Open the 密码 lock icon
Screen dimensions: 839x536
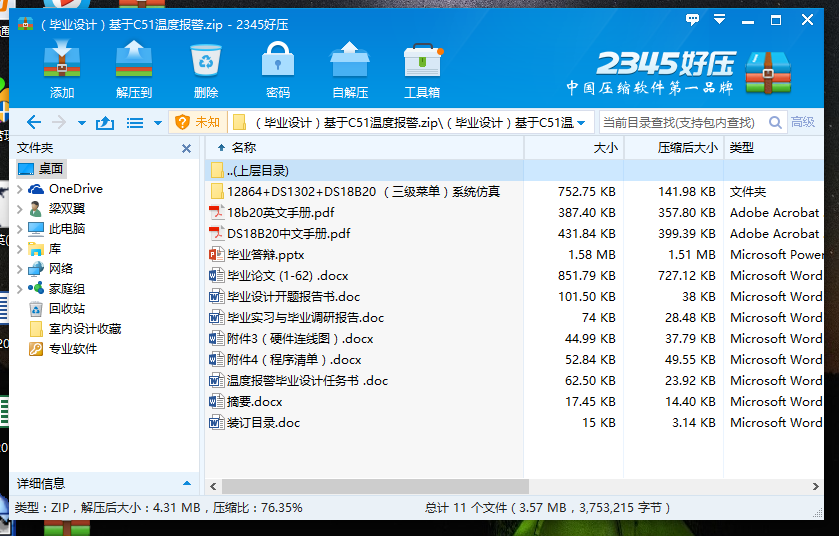tap(278, 69)
